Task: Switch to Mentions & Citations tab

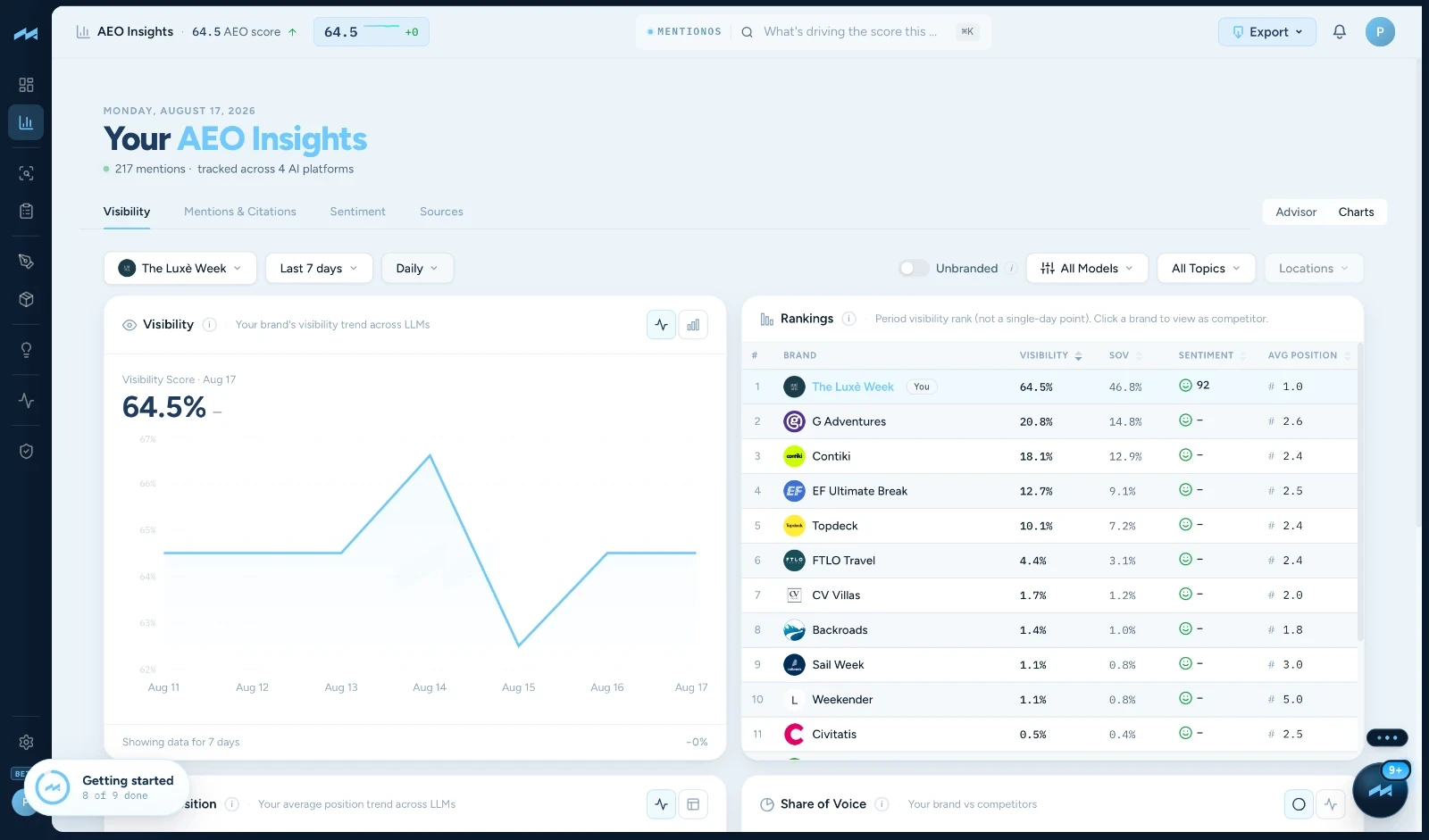Action: click(x=240, y=212)
